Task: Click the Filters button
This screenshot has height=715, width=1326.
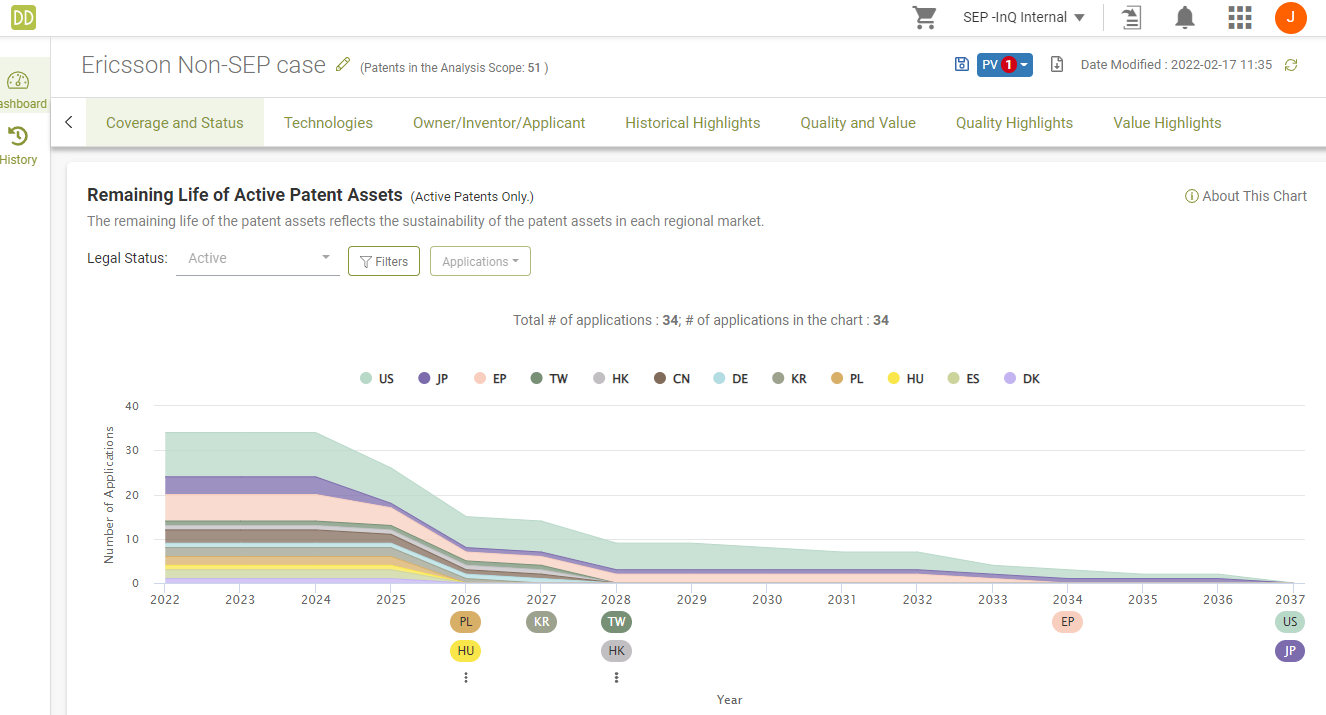Action: [x=384, y=261]
